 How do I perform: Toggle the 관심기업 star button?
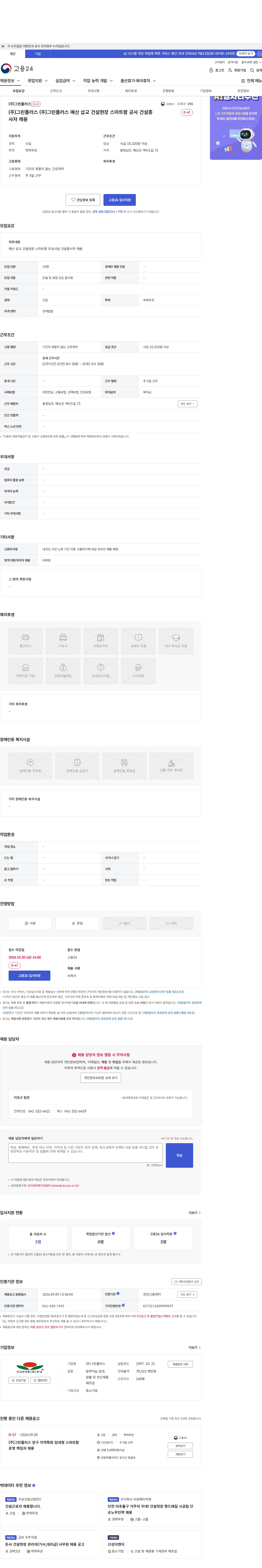[19, 1380]
